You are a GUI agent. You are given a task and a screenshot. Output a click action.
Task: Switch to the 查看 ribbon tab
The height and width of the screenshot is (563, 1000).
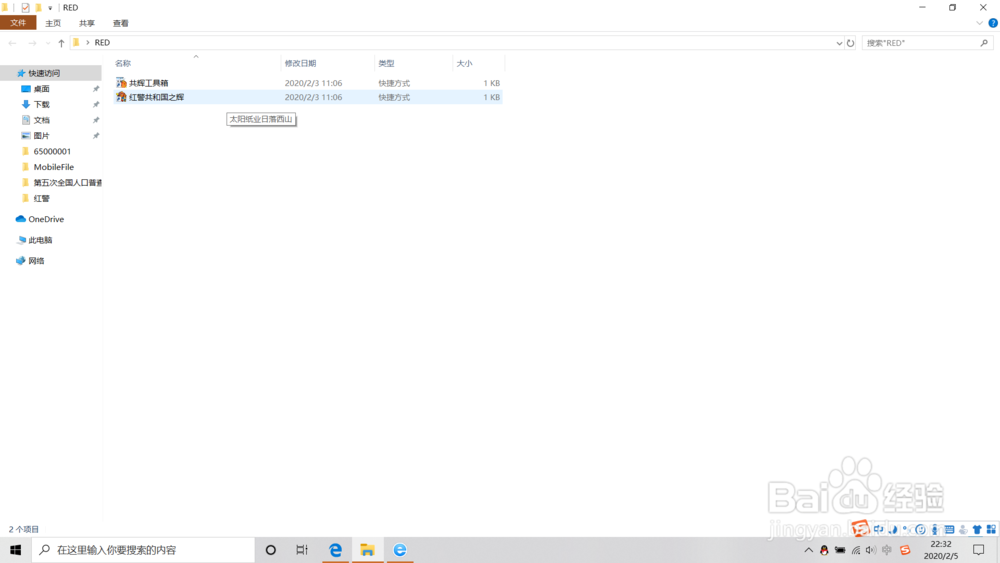point(121,23)
